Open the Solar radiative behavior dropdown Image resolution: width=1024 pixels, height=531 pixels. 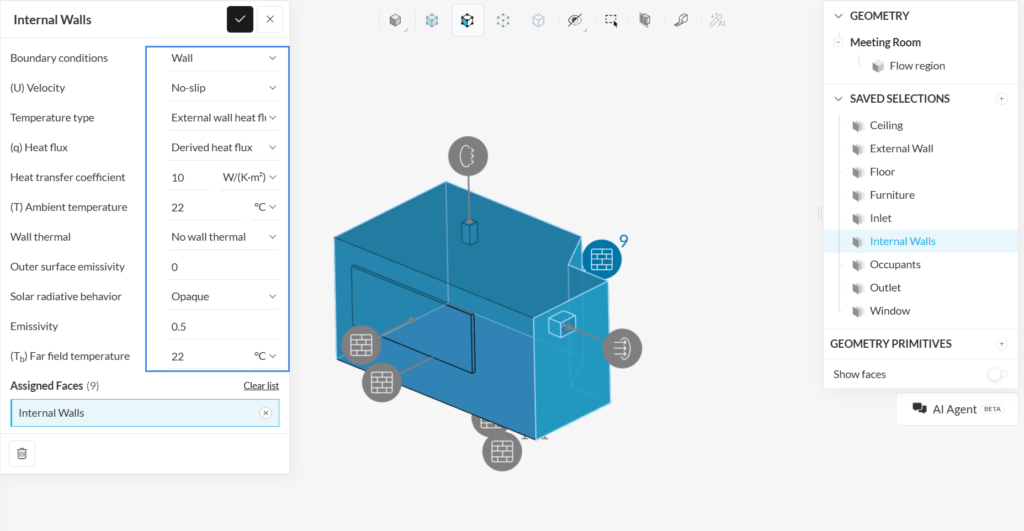click(223, 297)
